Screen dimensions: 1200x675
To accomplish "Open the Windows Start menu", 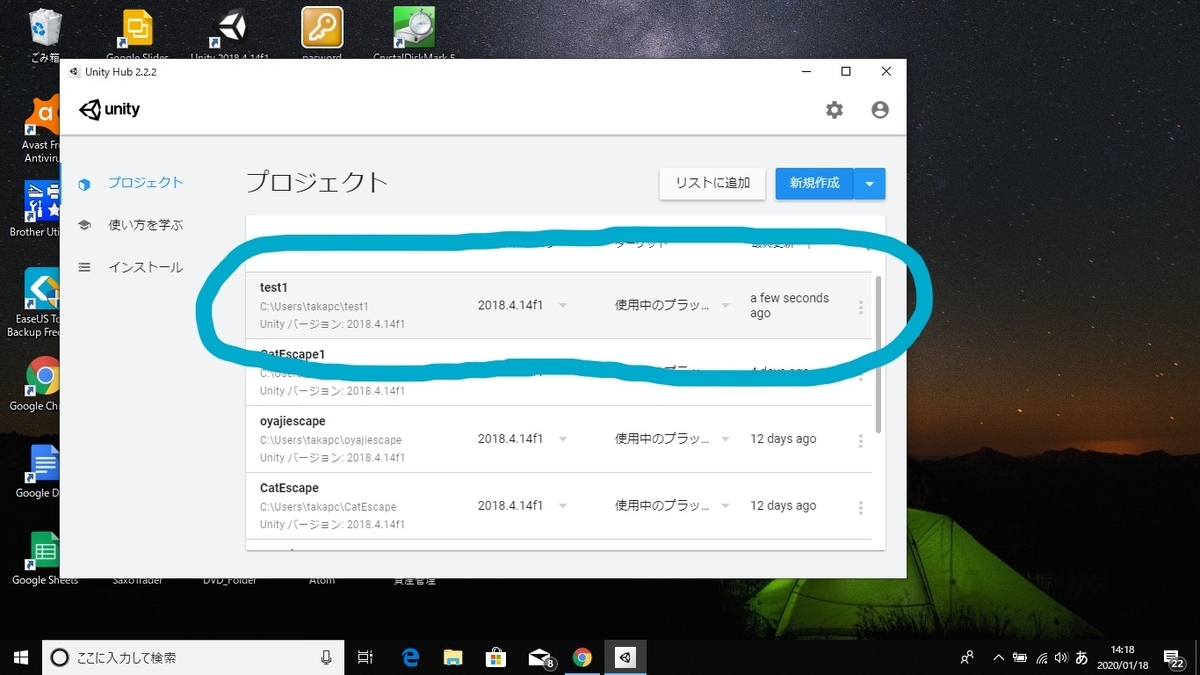I will [x=21, y=657].
